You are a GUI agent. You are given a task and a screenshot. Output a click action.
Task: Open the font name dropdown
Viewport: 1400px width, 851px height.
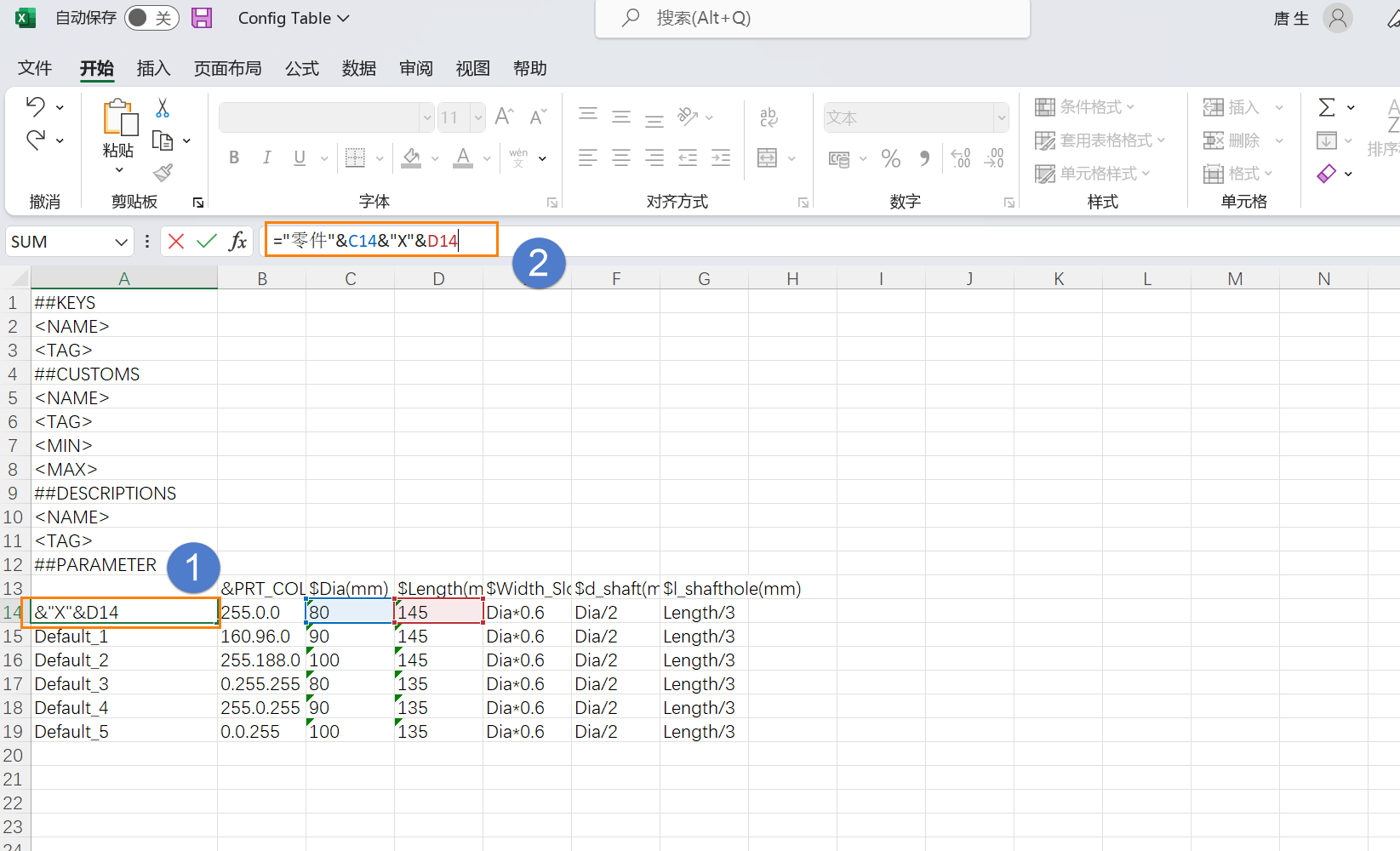click(x=426, y=117)
